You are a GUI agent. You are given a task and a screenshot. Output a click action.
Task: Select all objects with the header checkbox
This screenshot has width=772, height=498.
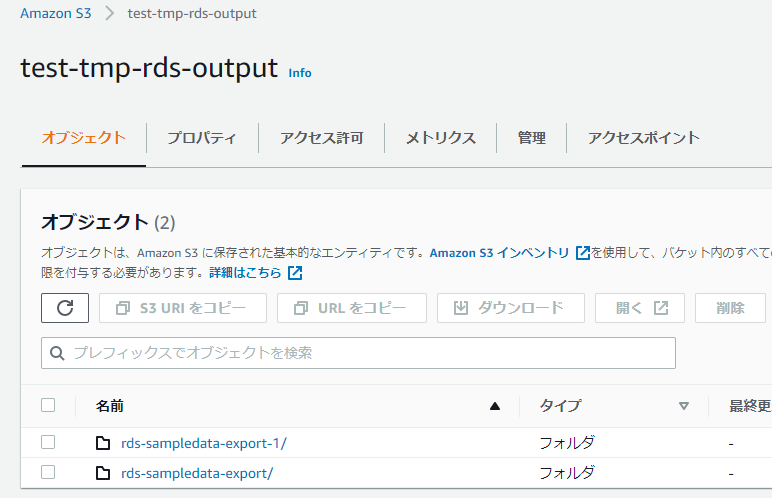[x=48, y=405]
